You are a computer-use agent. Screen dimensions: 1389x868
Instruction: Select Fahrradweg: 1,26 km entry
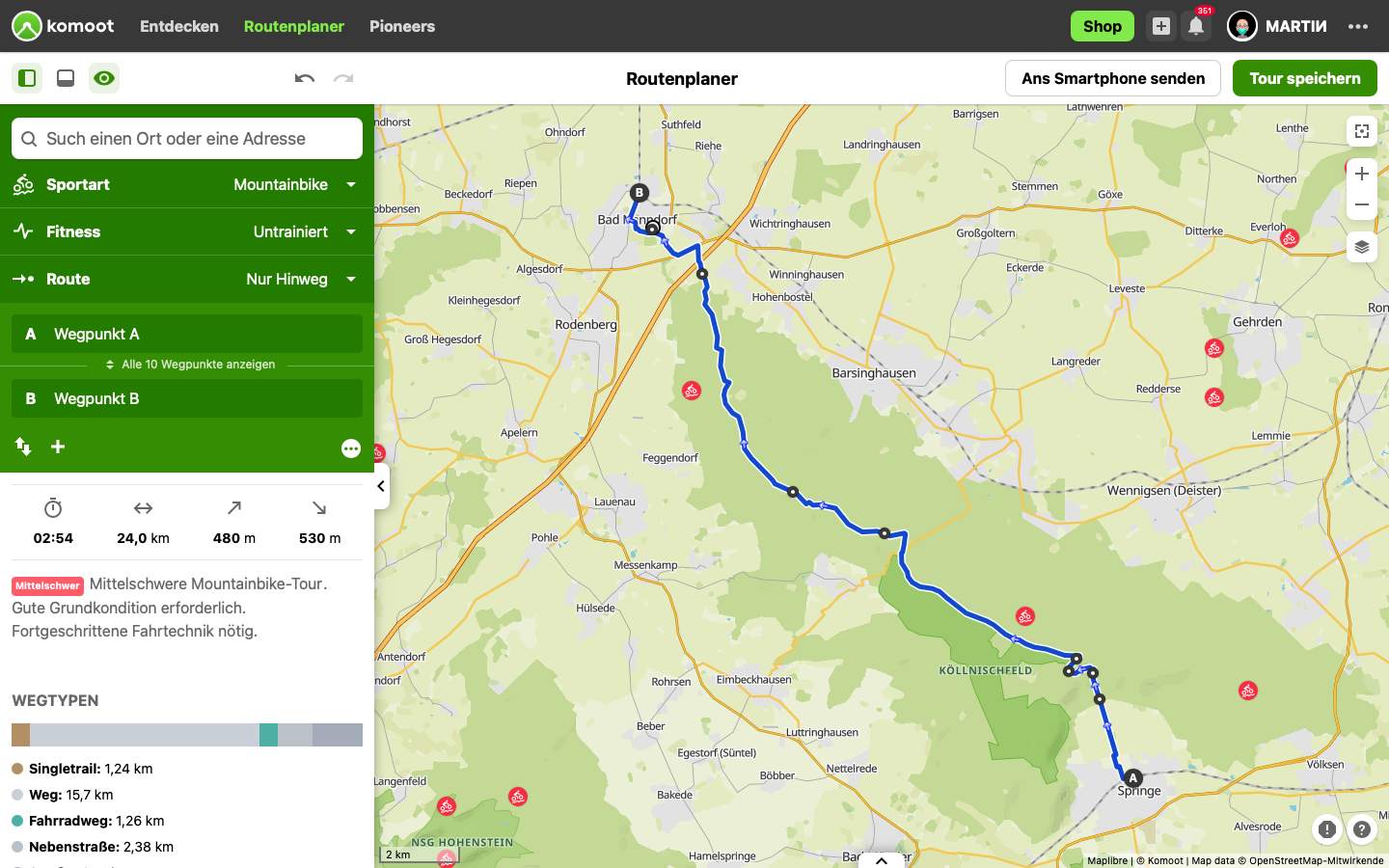(88, 821)
